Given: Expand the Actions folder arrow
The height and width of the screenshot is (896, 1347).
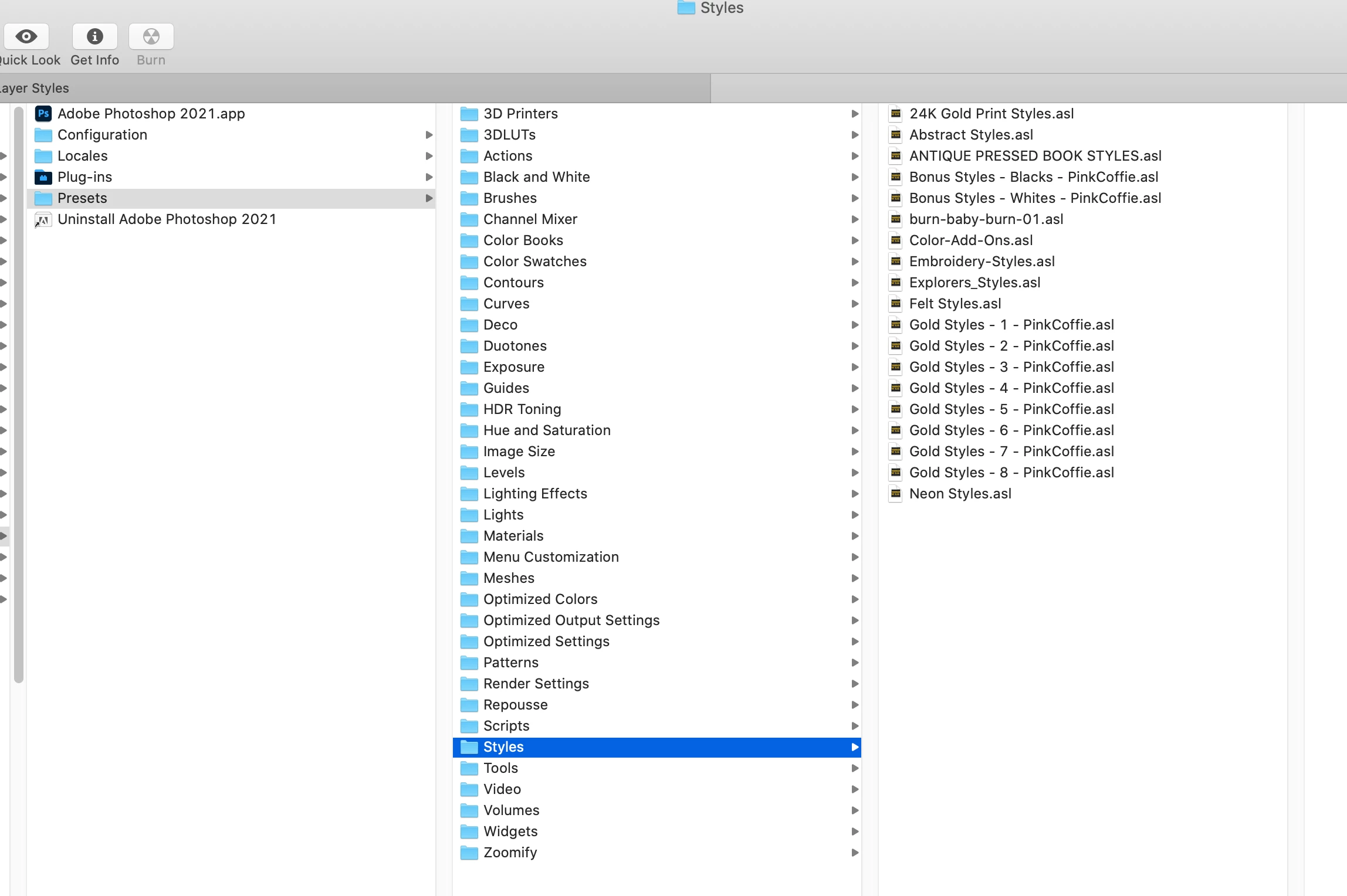Looking at the screenshot, I should pyautogui.click(x=855, y=156).
